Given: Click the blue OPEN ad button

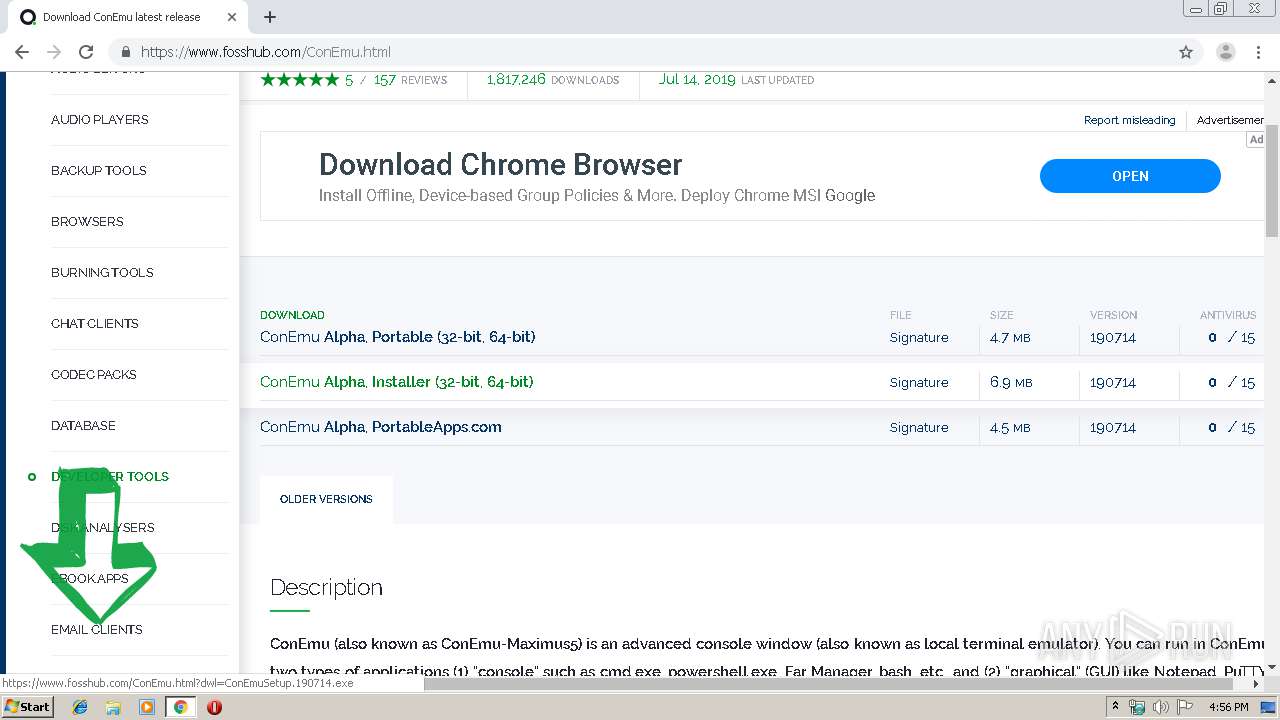Looking at the screenshot, I should pos(1130,176).
